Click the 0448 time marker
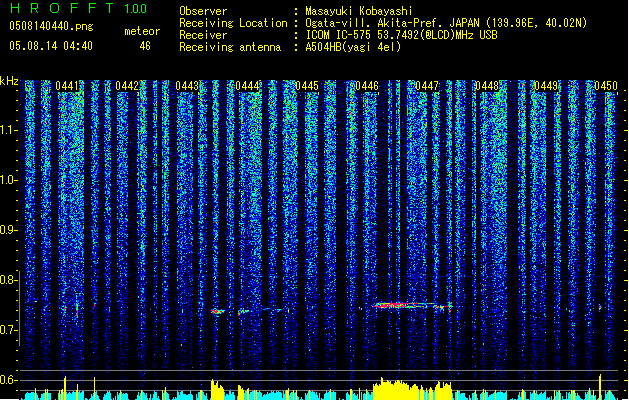The height and width of the screenshot is (400, 629). click(487, 86)
